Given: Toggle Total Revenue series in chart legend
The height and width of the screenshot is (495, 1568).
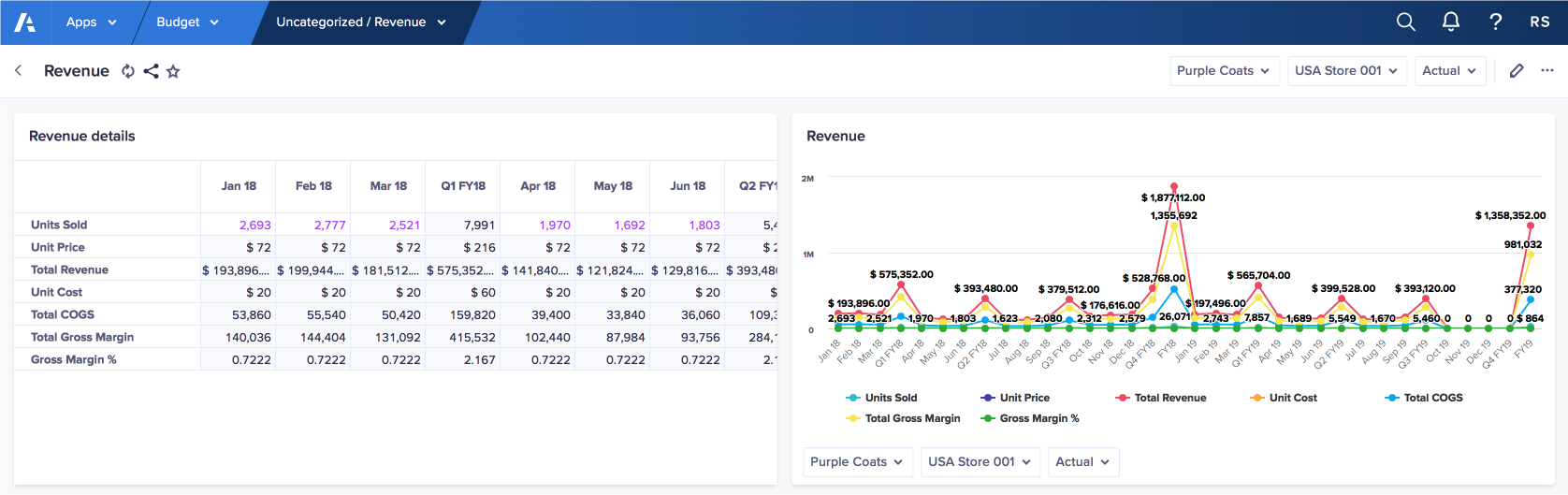Looking at the screenshot, I should tap(1161, 398).
